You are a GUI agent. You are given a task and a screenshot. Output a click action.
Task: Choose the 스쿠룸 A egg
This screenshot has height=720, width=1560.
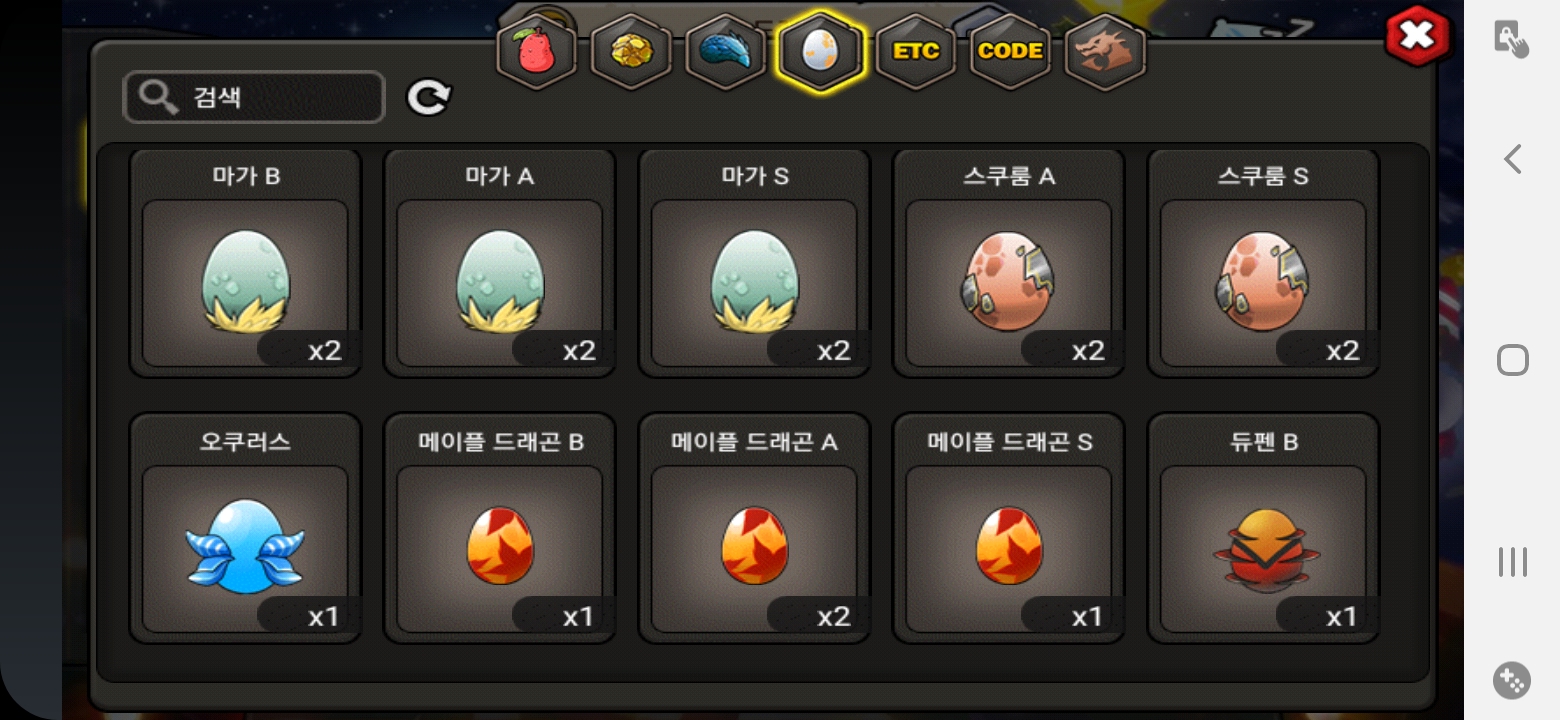(1008, 263)
